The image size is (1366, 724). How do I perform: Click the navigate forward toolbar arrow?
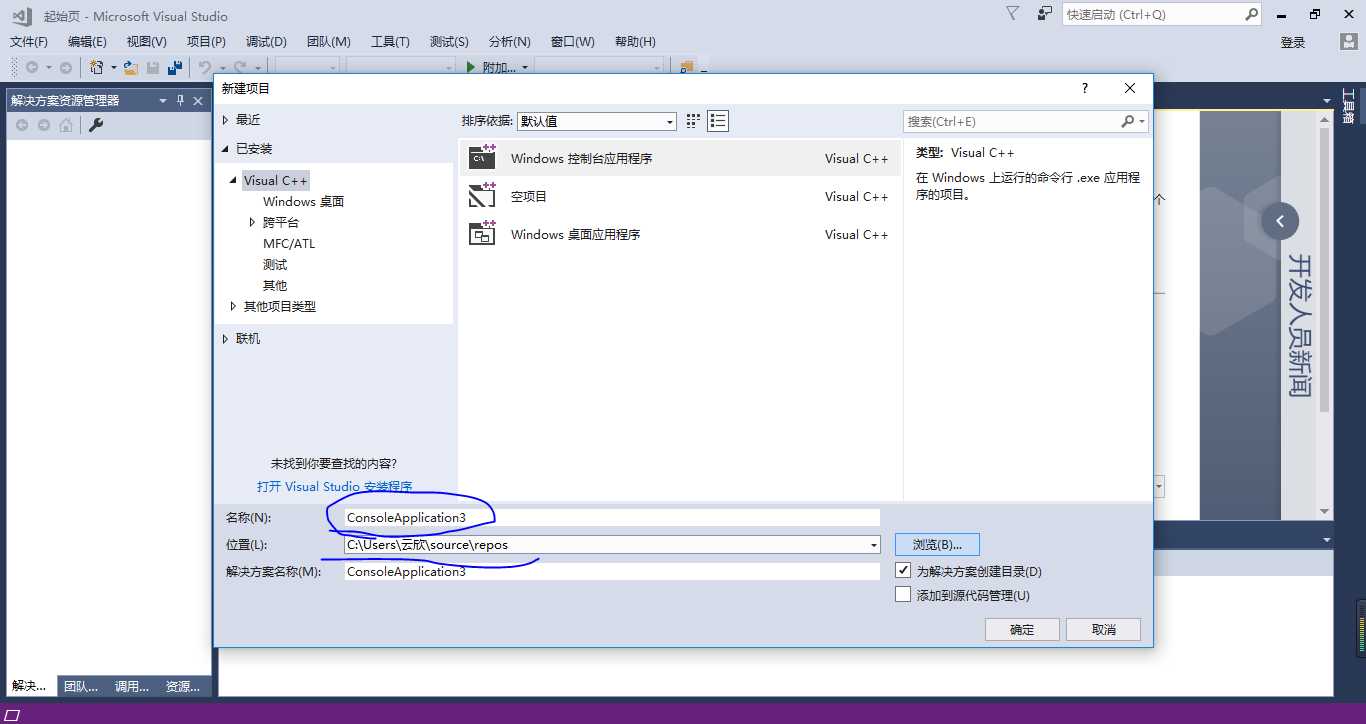(x=66, y=68)
